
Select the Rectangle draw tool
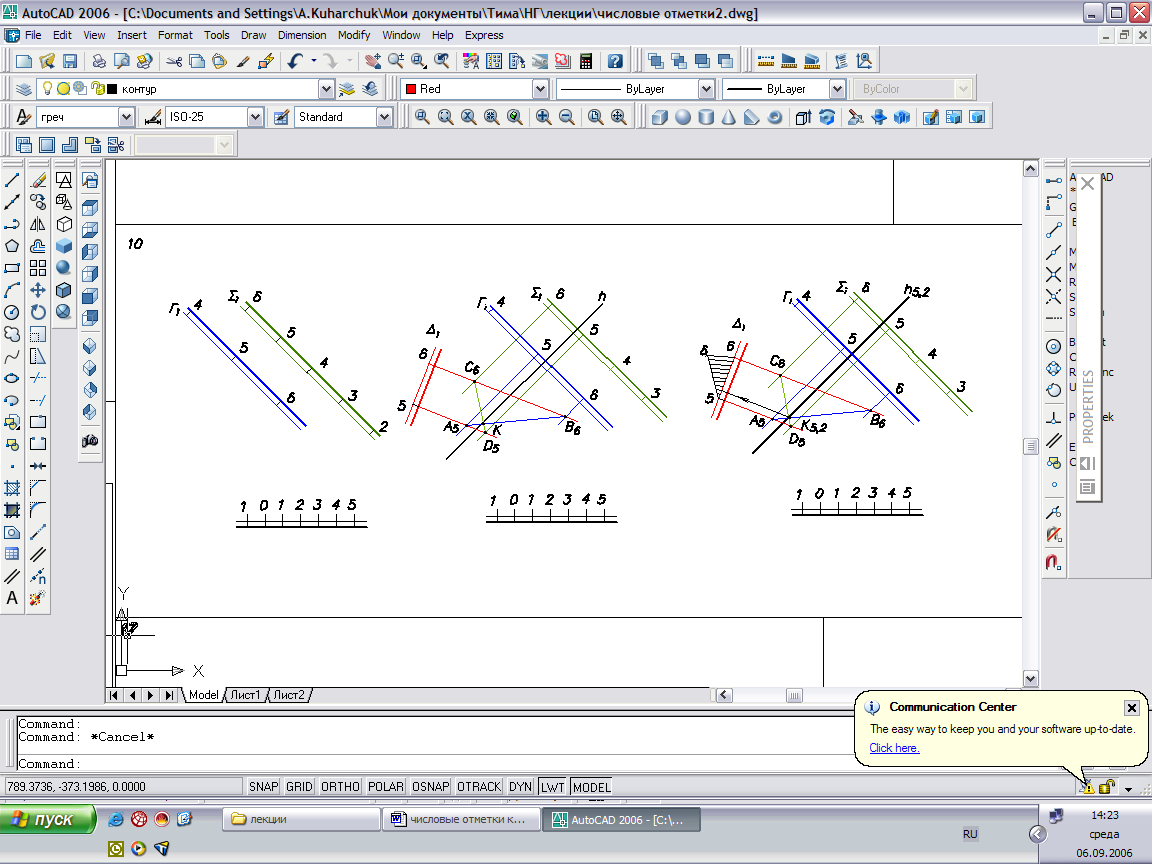point(12,268)
